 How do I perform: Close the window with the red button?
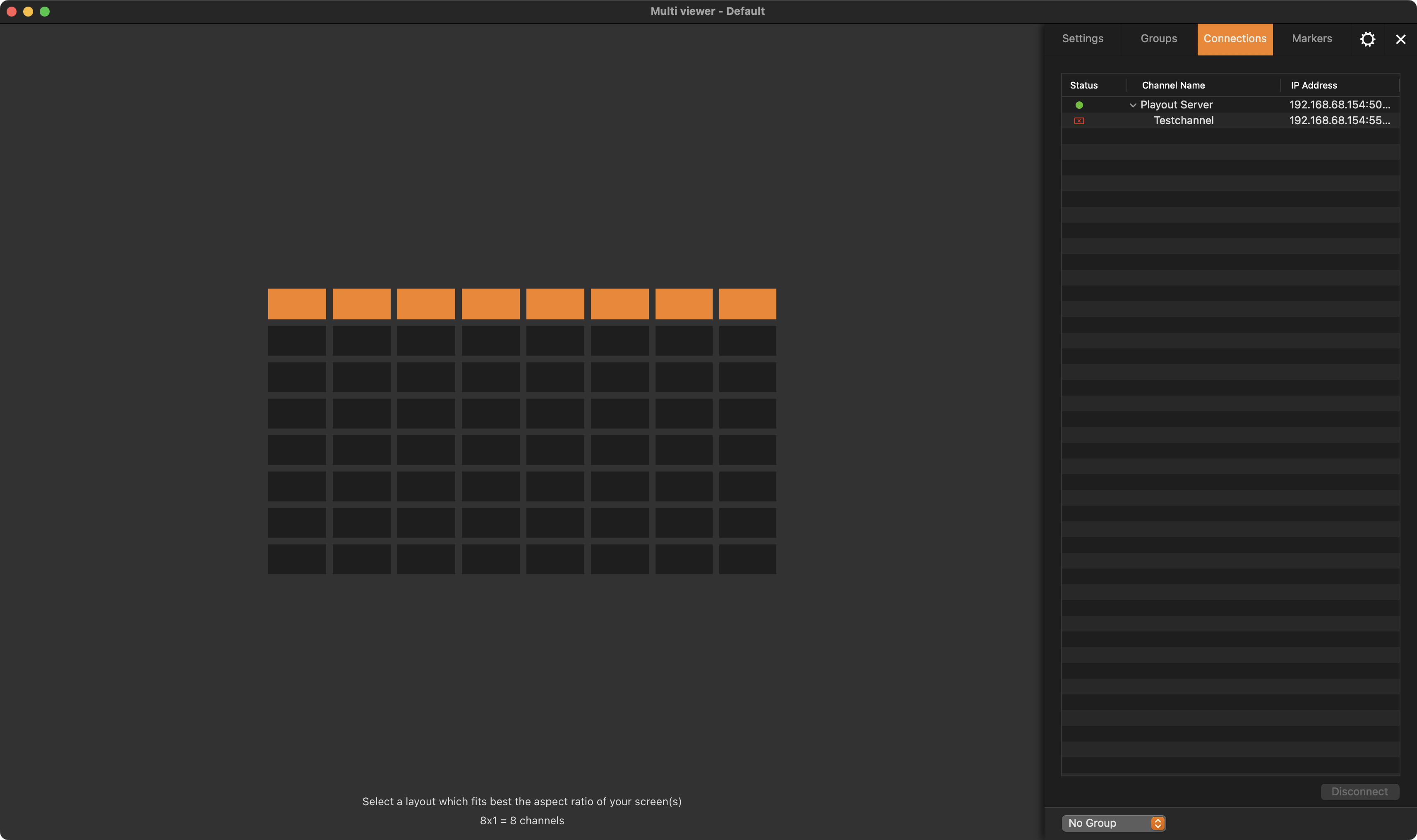coord(11,11)
